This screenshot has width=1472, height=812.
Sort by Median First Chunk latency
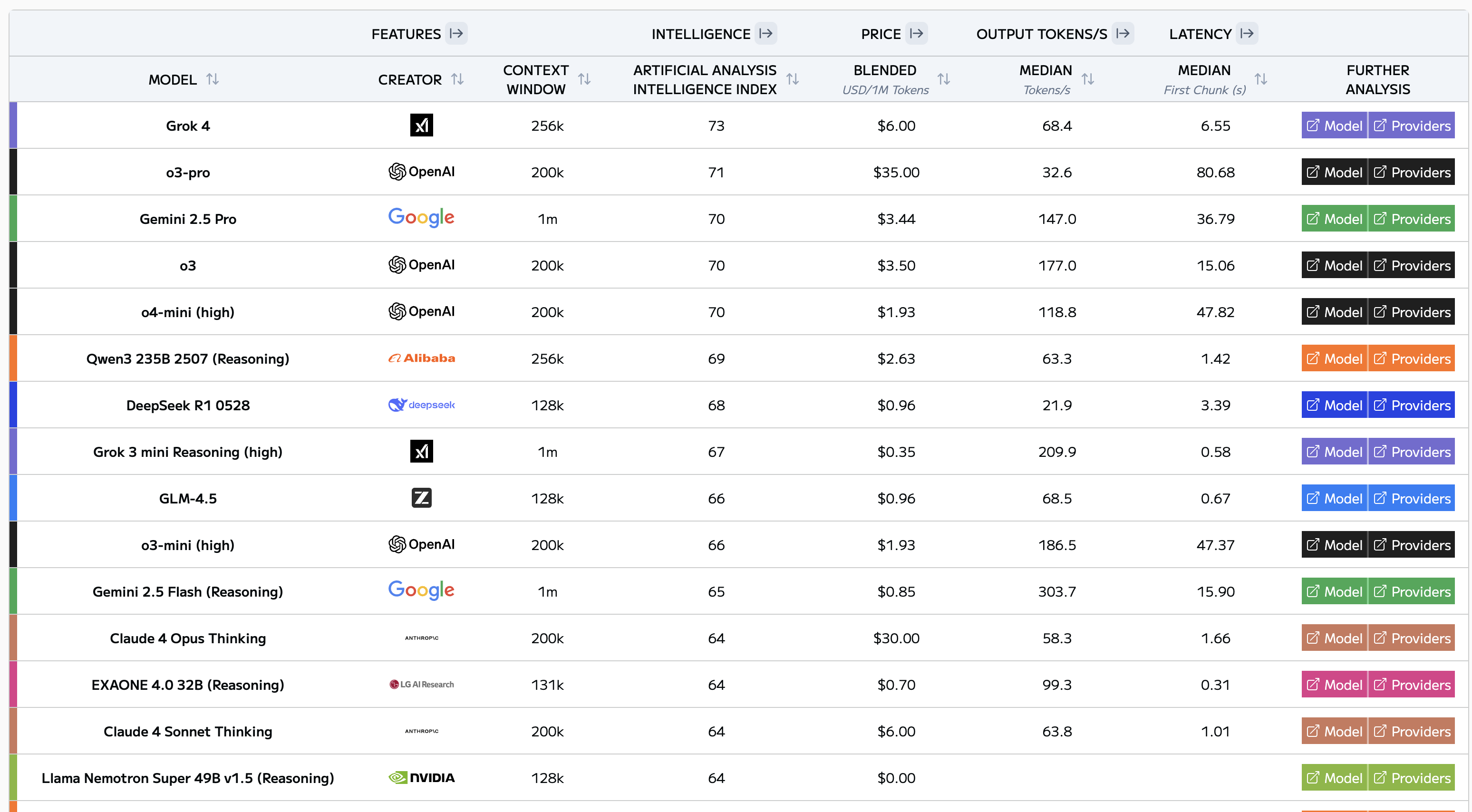point(1260,79)
